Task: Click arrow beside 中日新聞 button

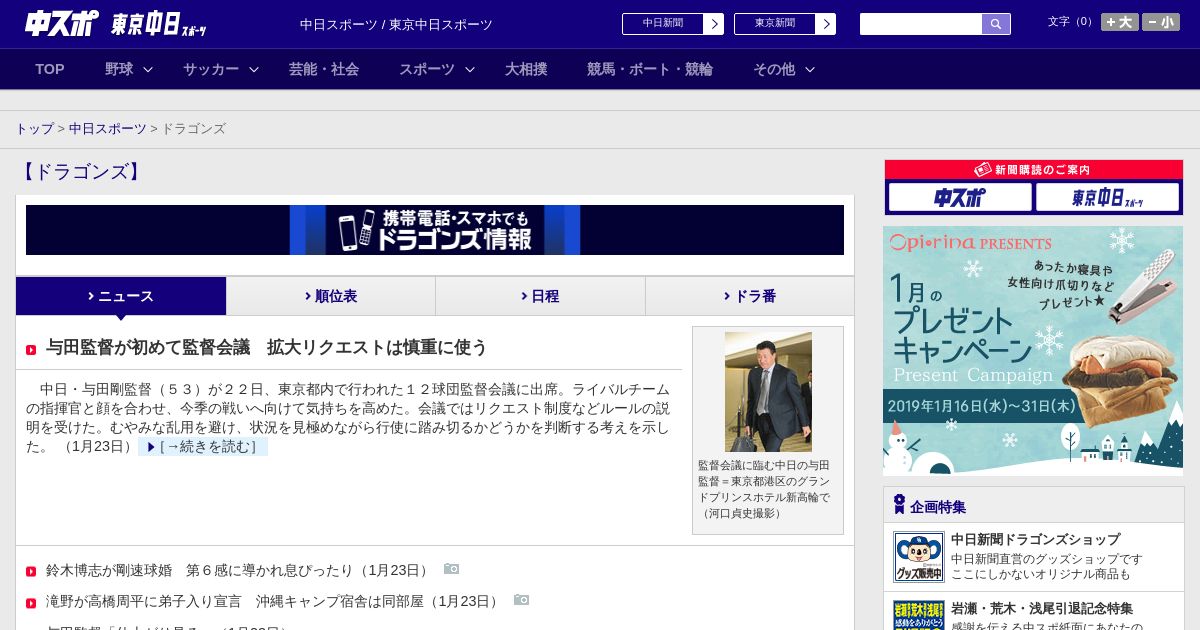Action: (x=714, y=24)
